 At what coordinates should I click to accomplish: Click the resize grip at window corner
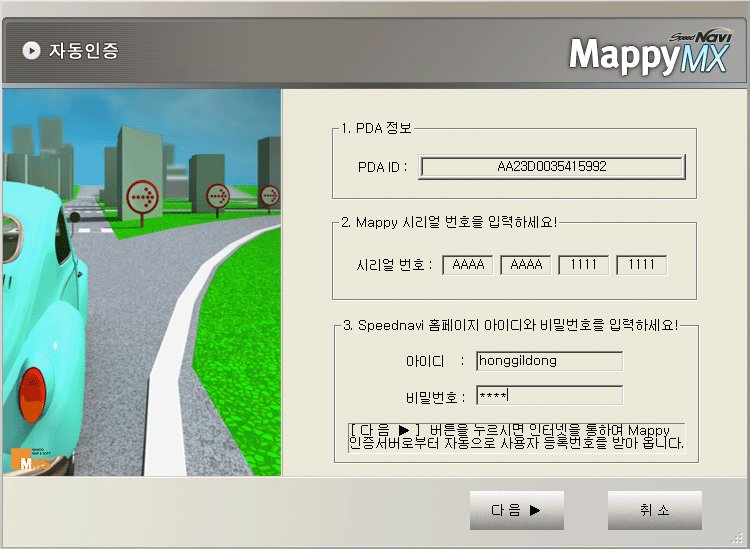coord(739,538)
